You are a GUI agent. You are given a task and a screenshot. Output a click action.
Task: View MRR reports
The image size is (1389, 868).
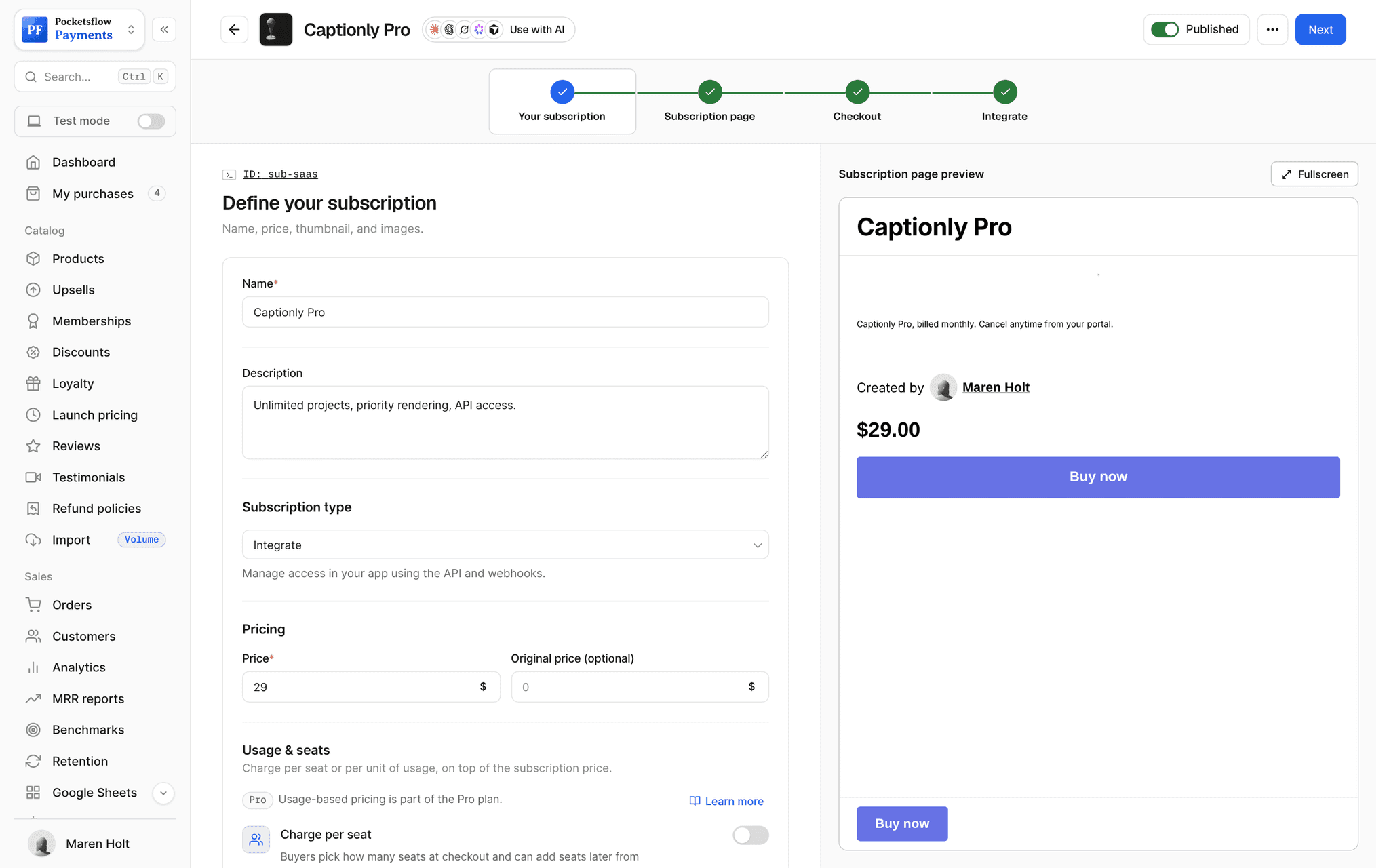click(95, 698)
